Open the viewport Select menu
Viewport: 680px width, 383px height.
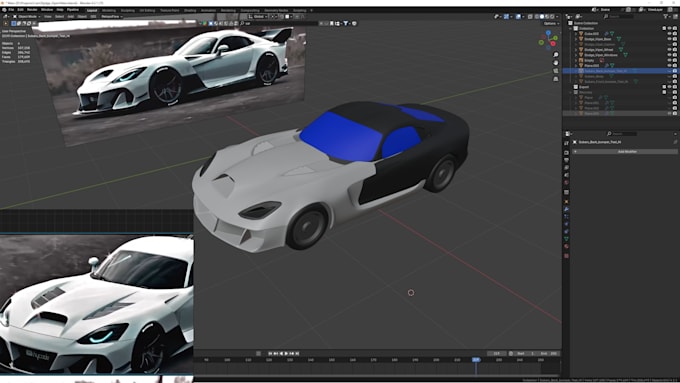pyautogui.click(x=59, y=16)
